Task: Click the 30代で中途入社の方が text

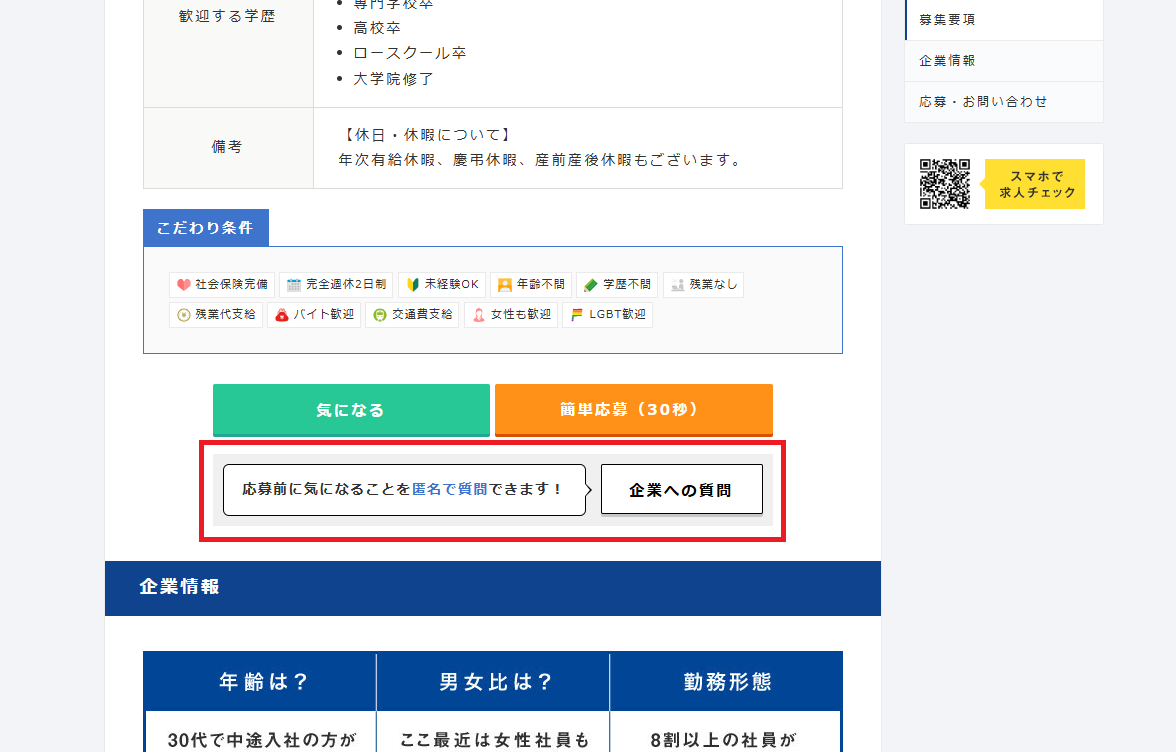Action: click(261, 741)
